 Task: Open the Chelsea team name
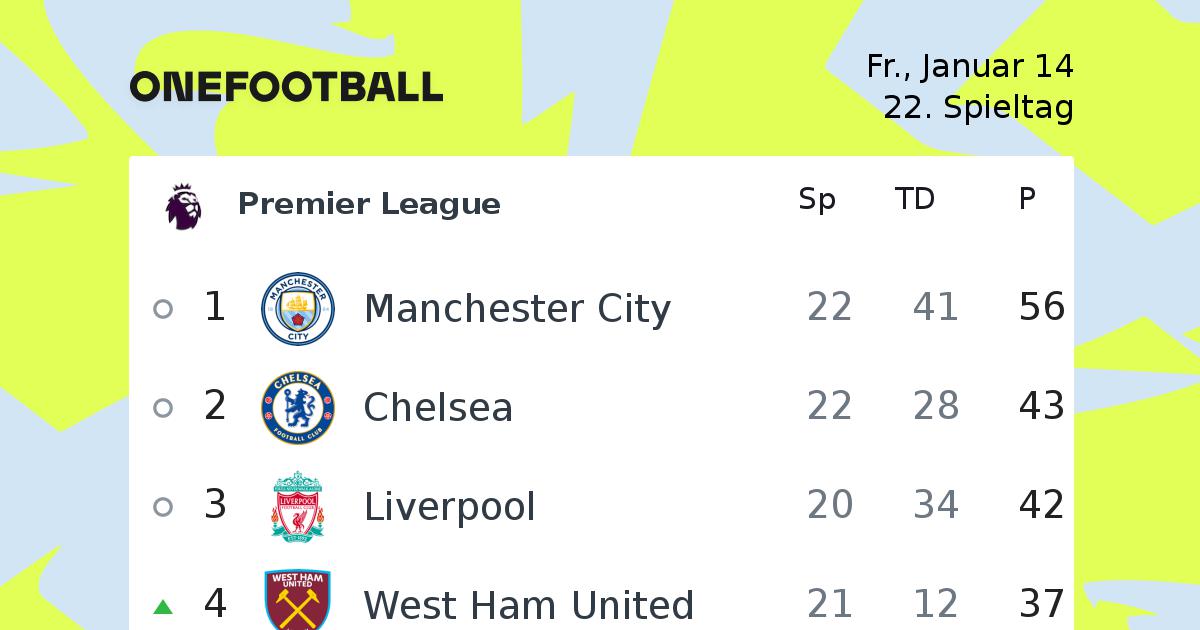coord(438,408)
